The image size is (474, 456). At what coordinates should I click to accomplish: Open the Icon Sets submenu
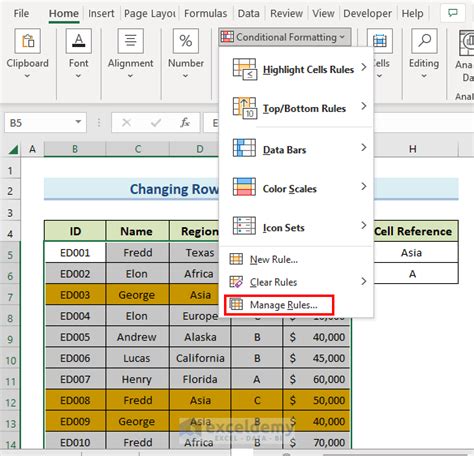[297, 226]
